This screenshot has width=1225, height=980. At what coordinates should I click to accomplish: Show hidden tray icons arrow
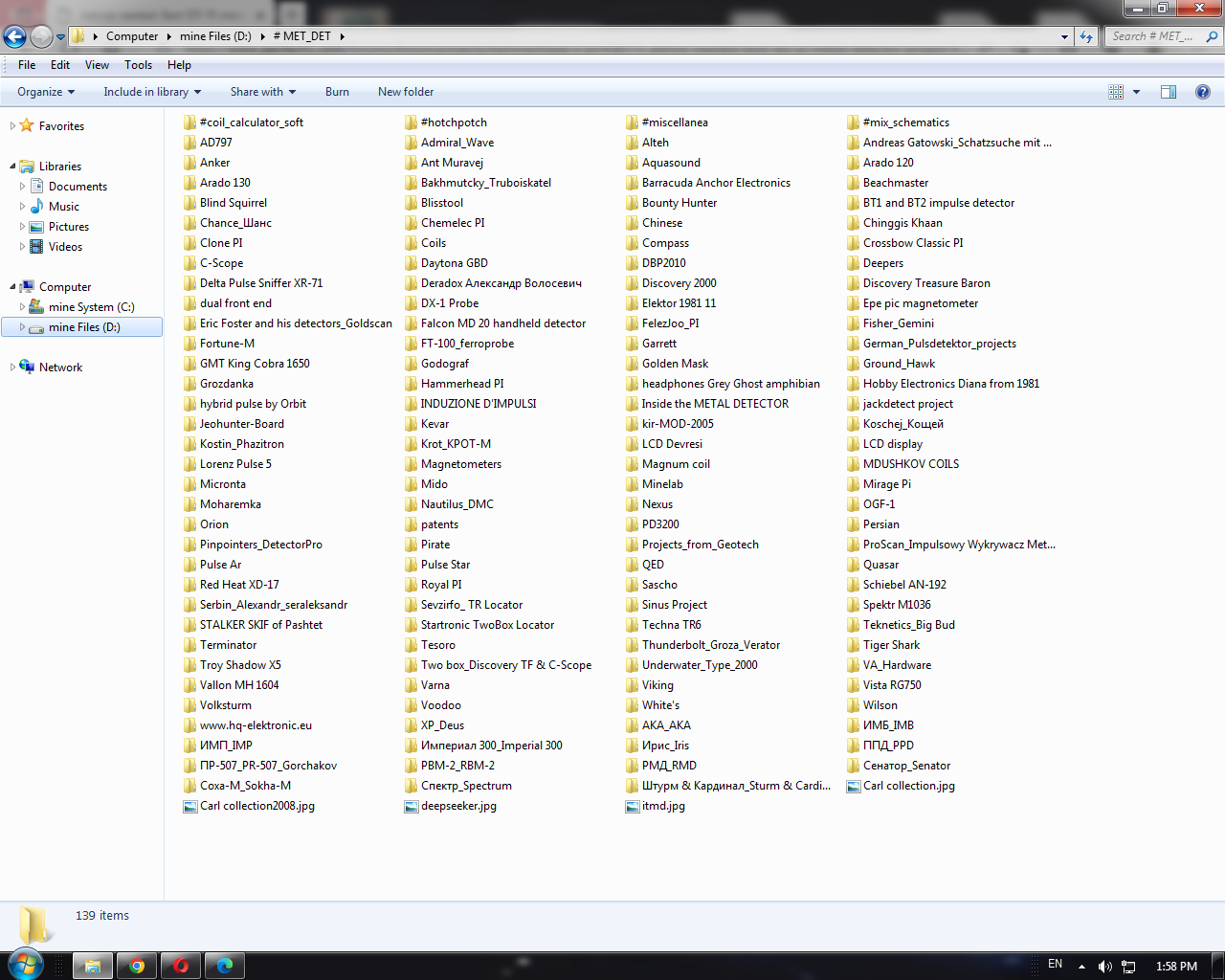pos(1081,967)
